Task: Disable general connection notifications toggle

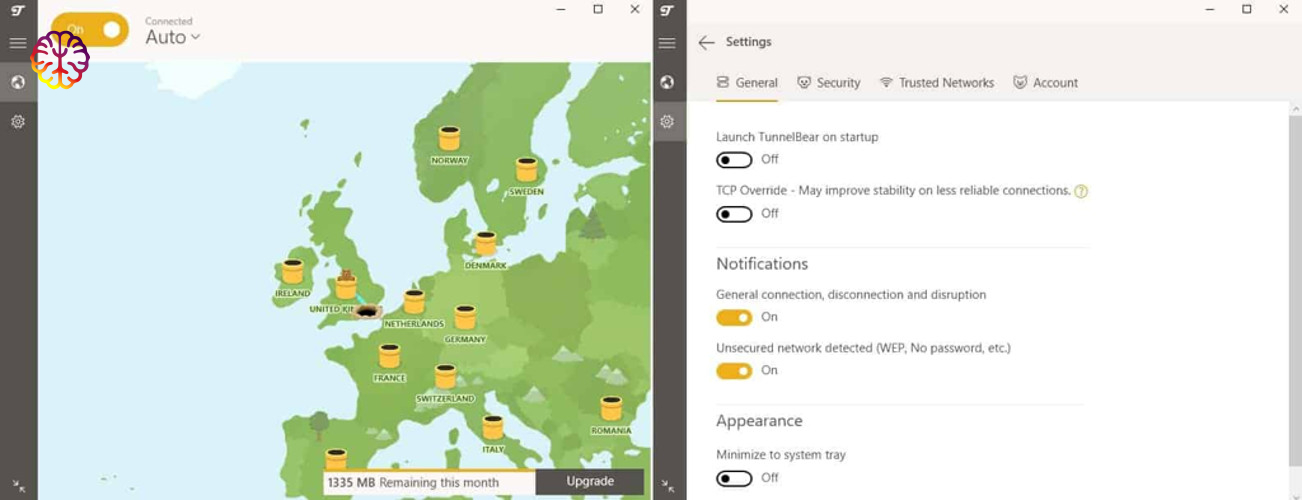Action: pos(734,317)
